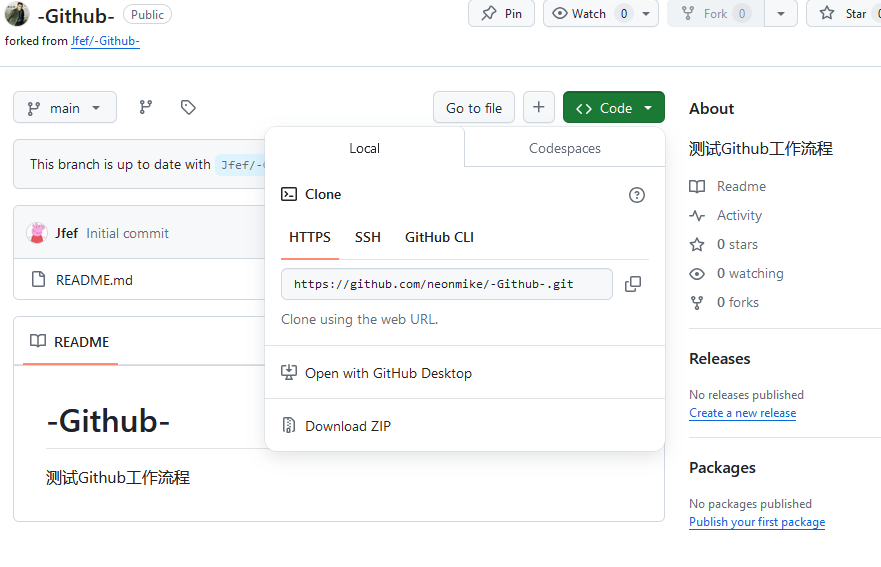Select the README tab
The height and width of the screenshot is (567, 881).
click(70, 342)
